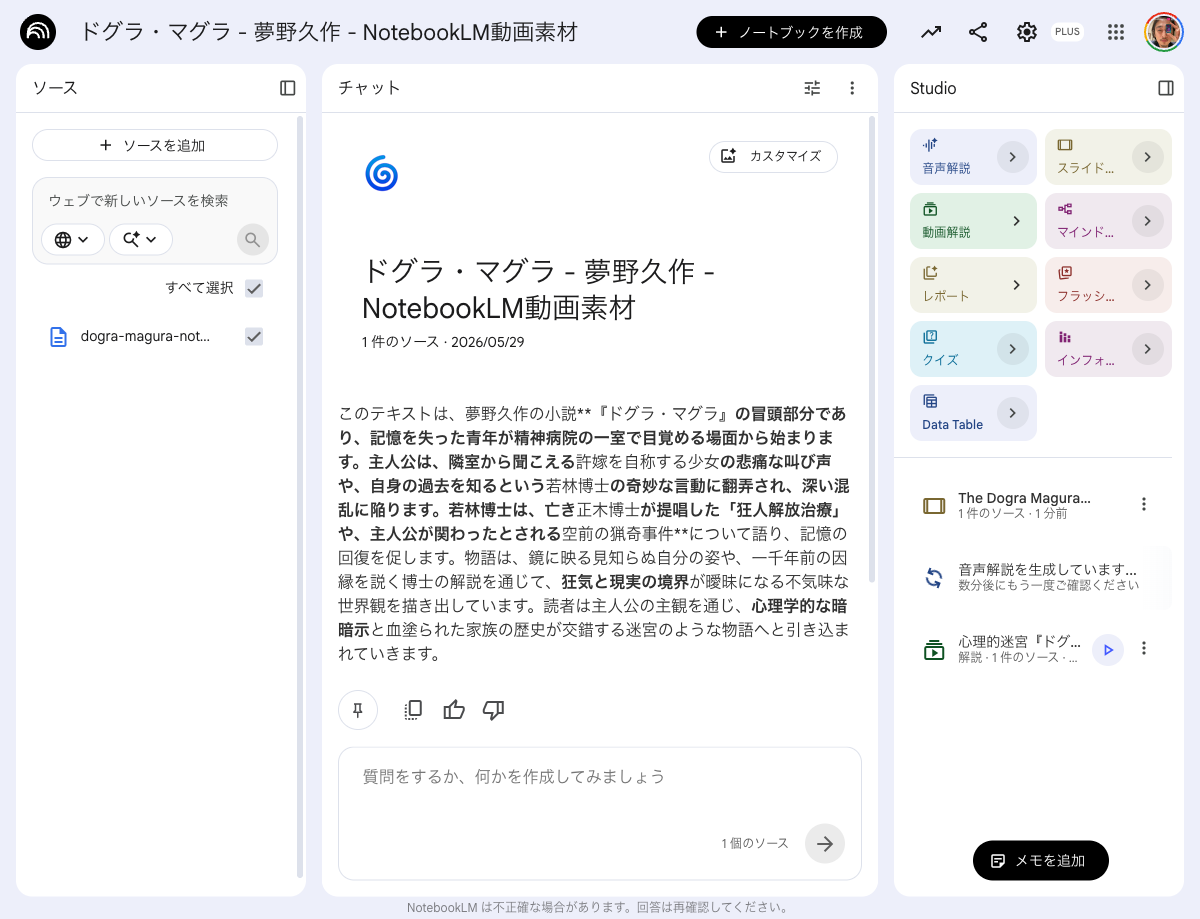1200x919 pixels.
Task: Click the thumbs down icon
Action: point(493,710)
